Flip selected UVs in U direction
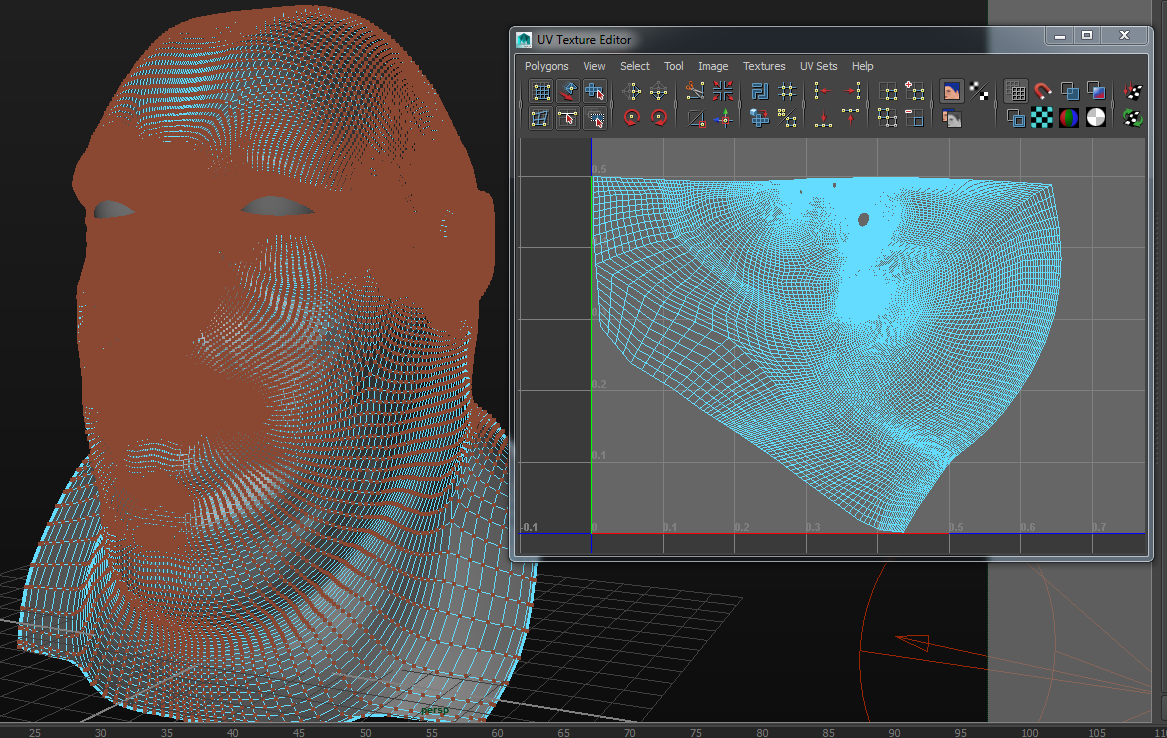Viewport: 1167px width, 738px height. pyautogui.click(x=632, y=92)
